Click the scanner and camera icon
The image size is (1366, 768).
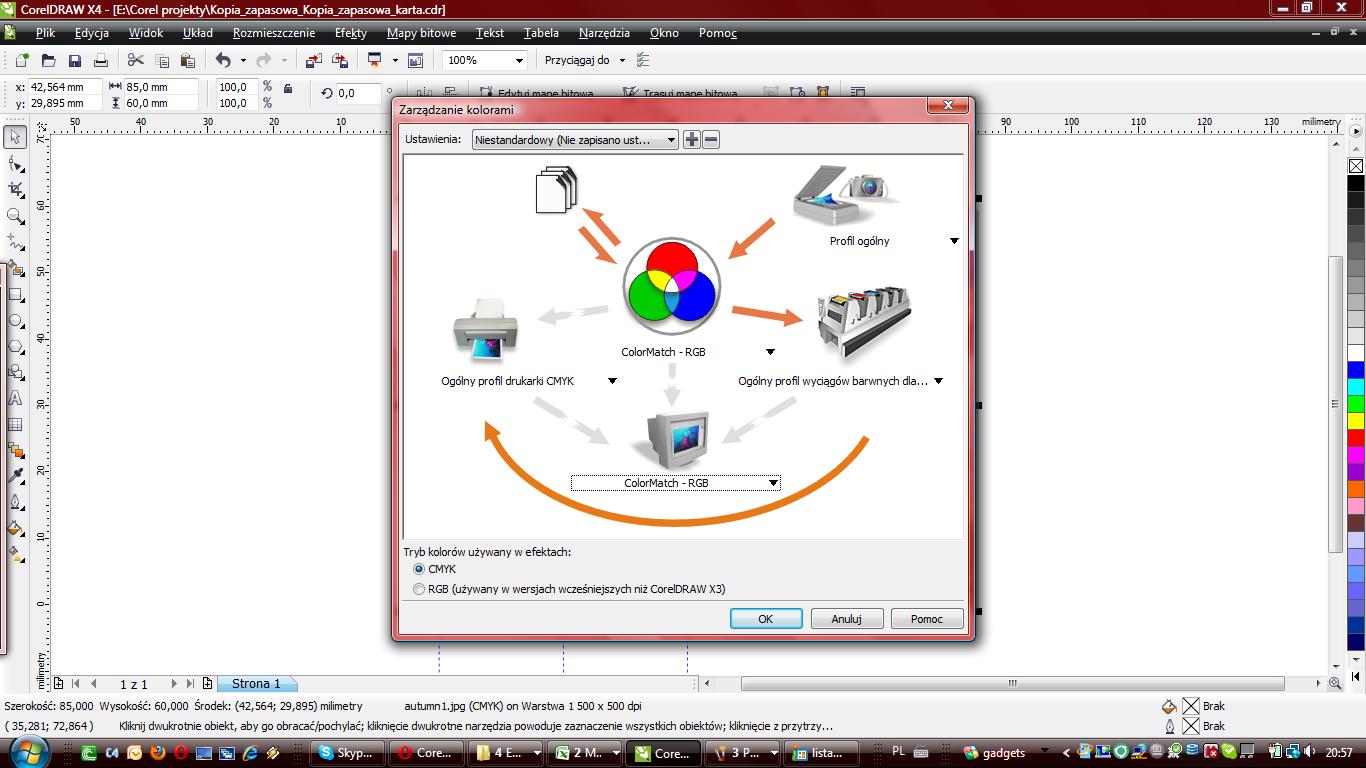pyautogui.click(x=839, y=197)
